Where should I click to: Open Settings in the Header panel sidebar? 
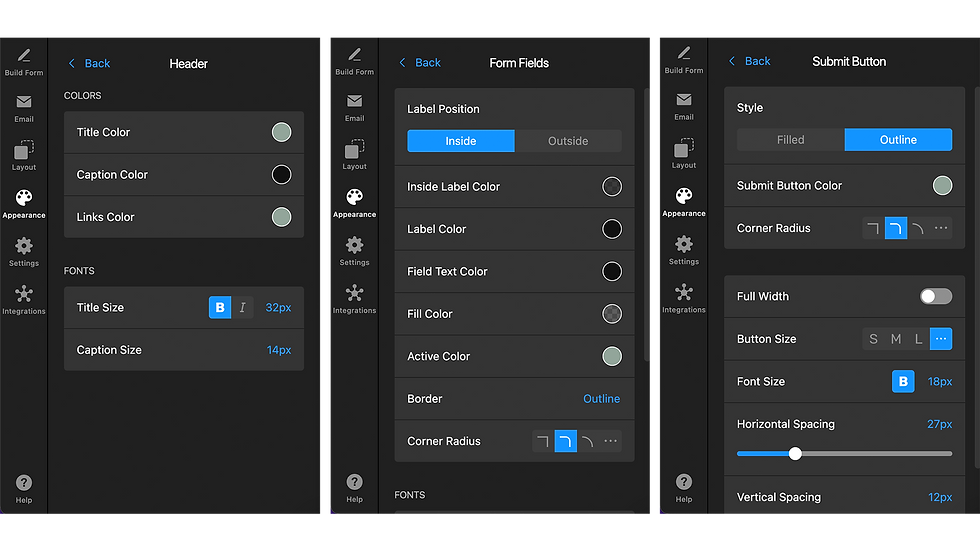[24, 252]
